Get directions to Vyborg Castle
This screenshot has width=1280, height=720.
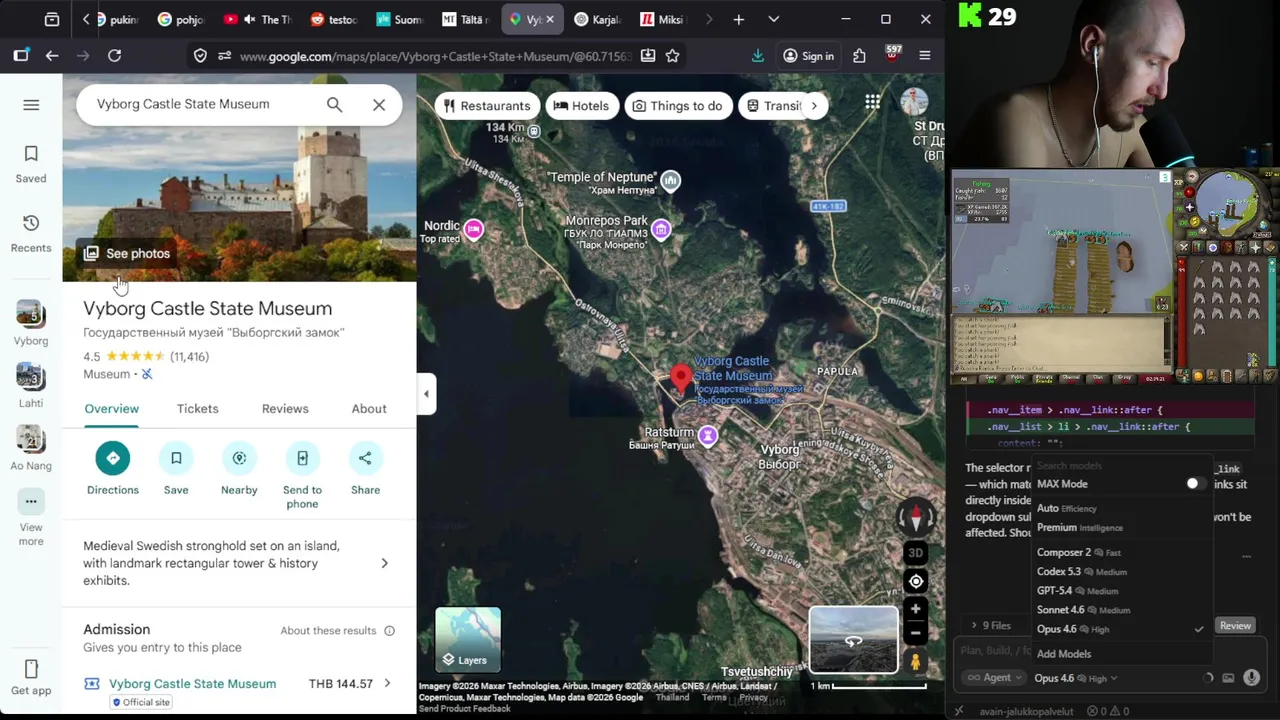112,469
